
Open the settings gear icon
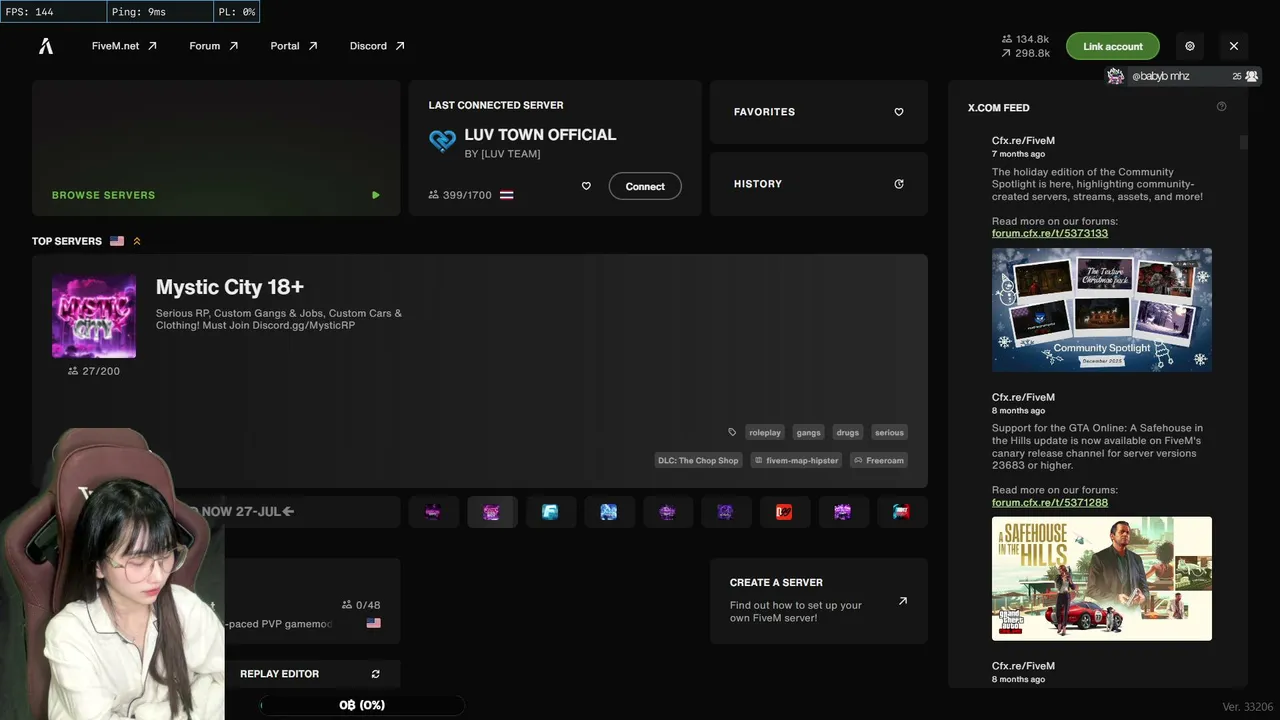tap(1190, 46)
